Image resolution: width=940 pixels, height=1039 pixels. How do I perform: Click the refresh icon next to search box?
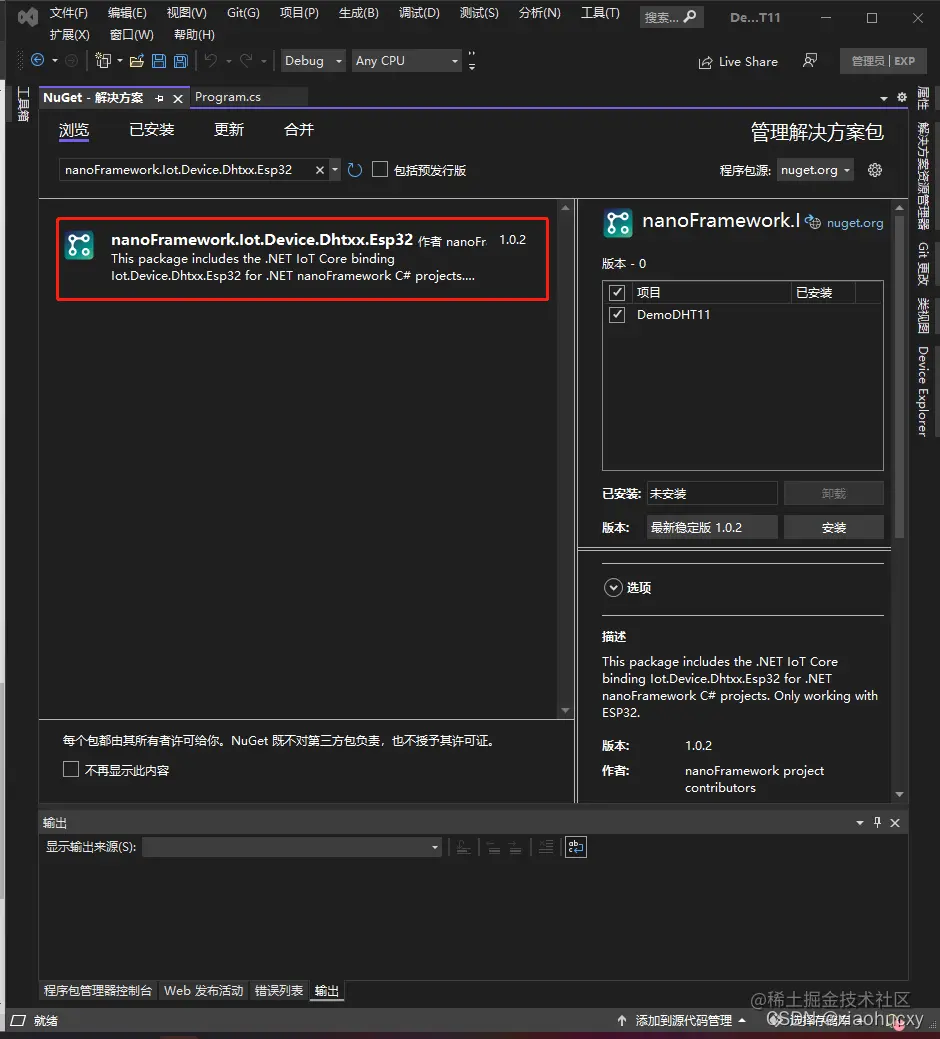355,170
